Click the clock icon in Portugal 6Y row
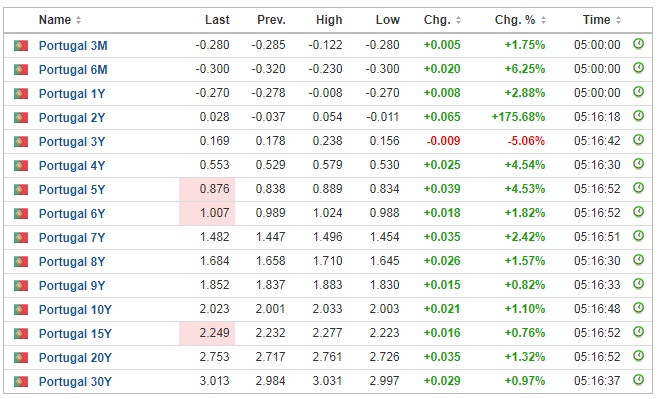This screenshot has width=663, height=399. pyautogui.click(x=638, y=212)
